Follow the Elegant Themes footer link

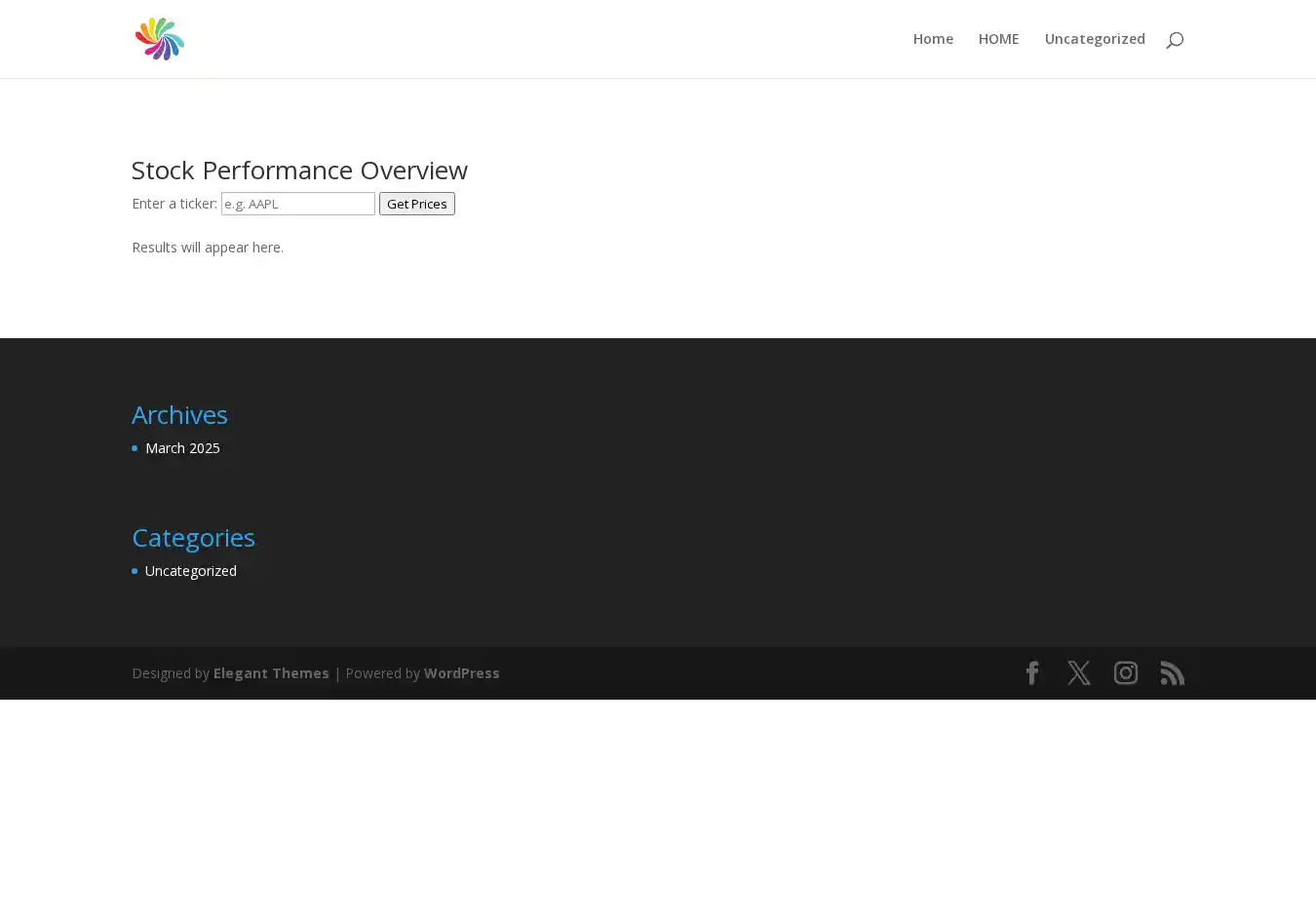point(271,673)
